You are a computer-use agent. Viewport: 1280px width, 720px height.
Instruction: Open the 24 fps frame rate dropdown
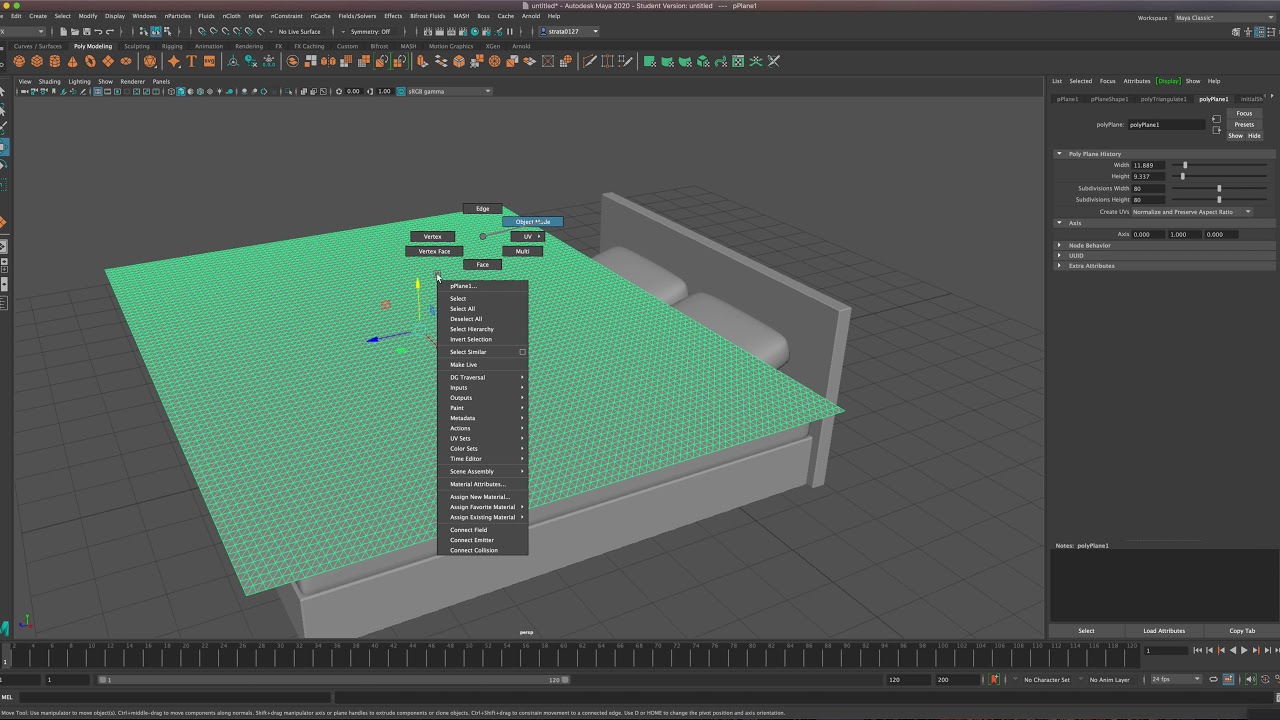(x=1175, y=679)
